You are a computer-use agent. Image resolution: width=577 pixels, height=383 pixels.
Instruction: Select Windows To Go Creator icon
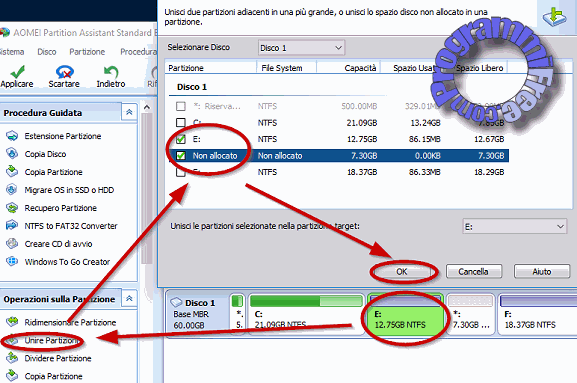[x=12, y=262]
